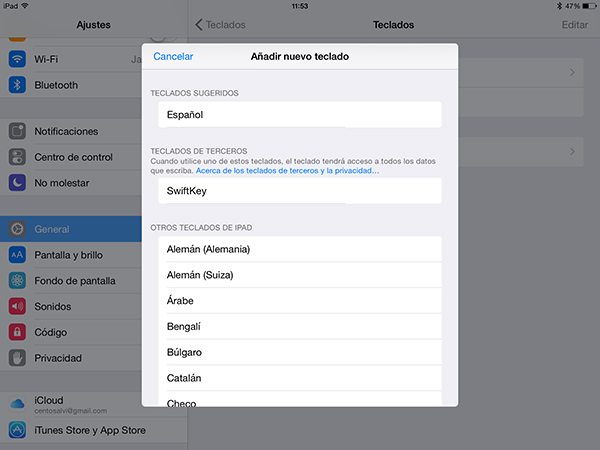Tap the General gear icon
600x450 pixels.
point(17,229)
